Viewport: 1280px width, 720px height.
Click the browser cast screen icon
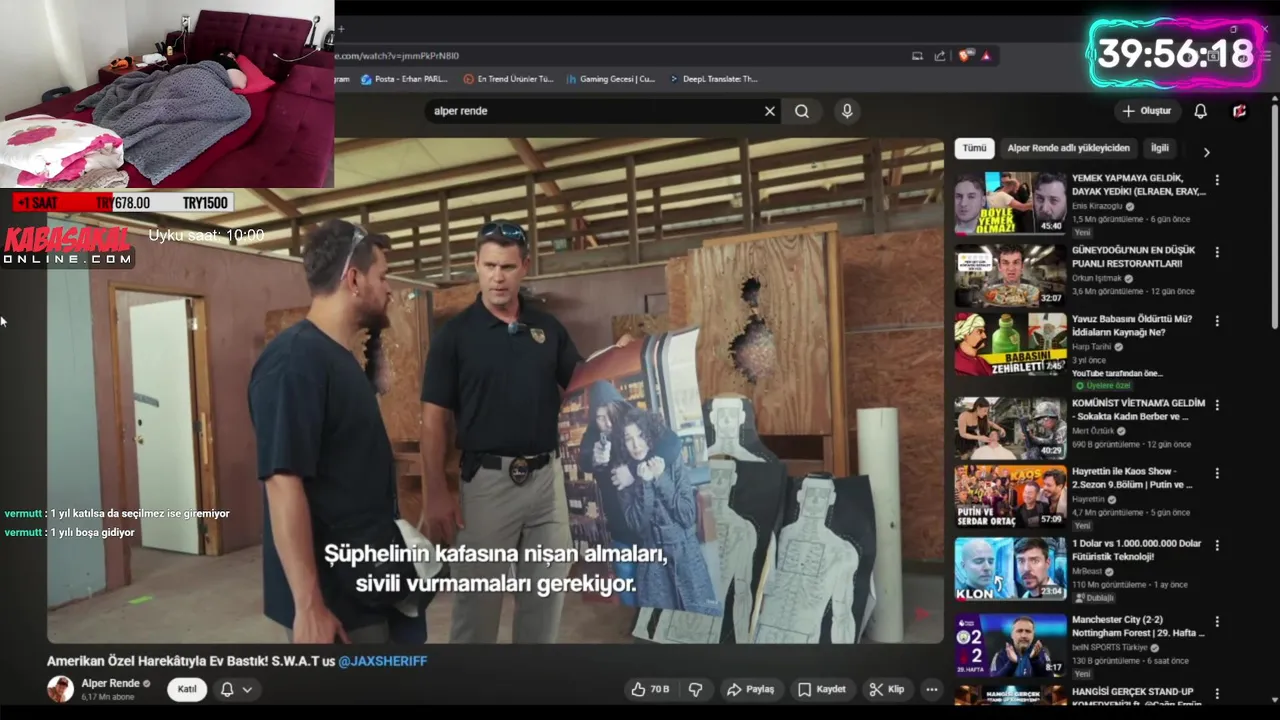(917, 56)
